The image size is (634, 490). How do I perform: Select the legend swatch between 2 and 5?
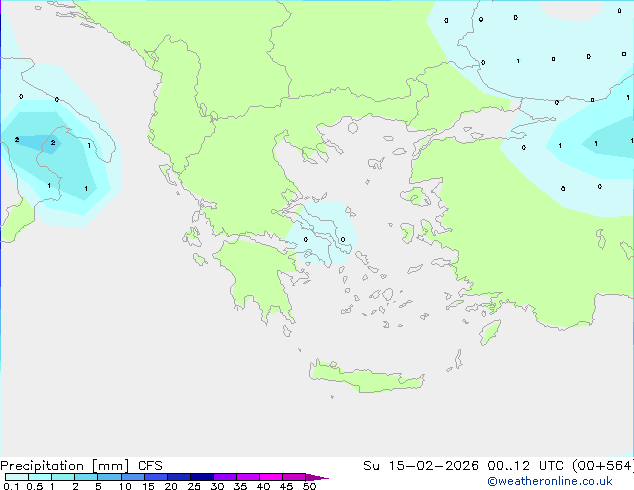pyautogui.click(x=86, y=477)
